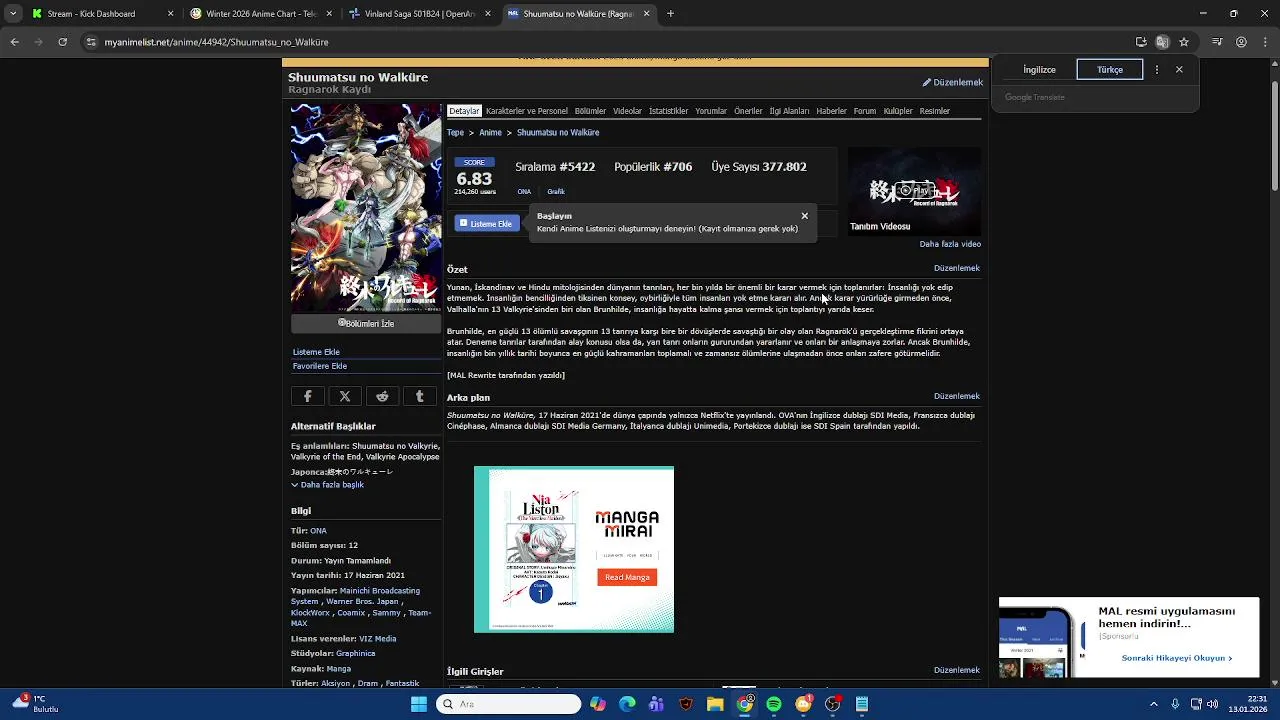Click Bölümleri İzle under the poster
This screenshot has width=1280, height=720.
click(366, 324)
